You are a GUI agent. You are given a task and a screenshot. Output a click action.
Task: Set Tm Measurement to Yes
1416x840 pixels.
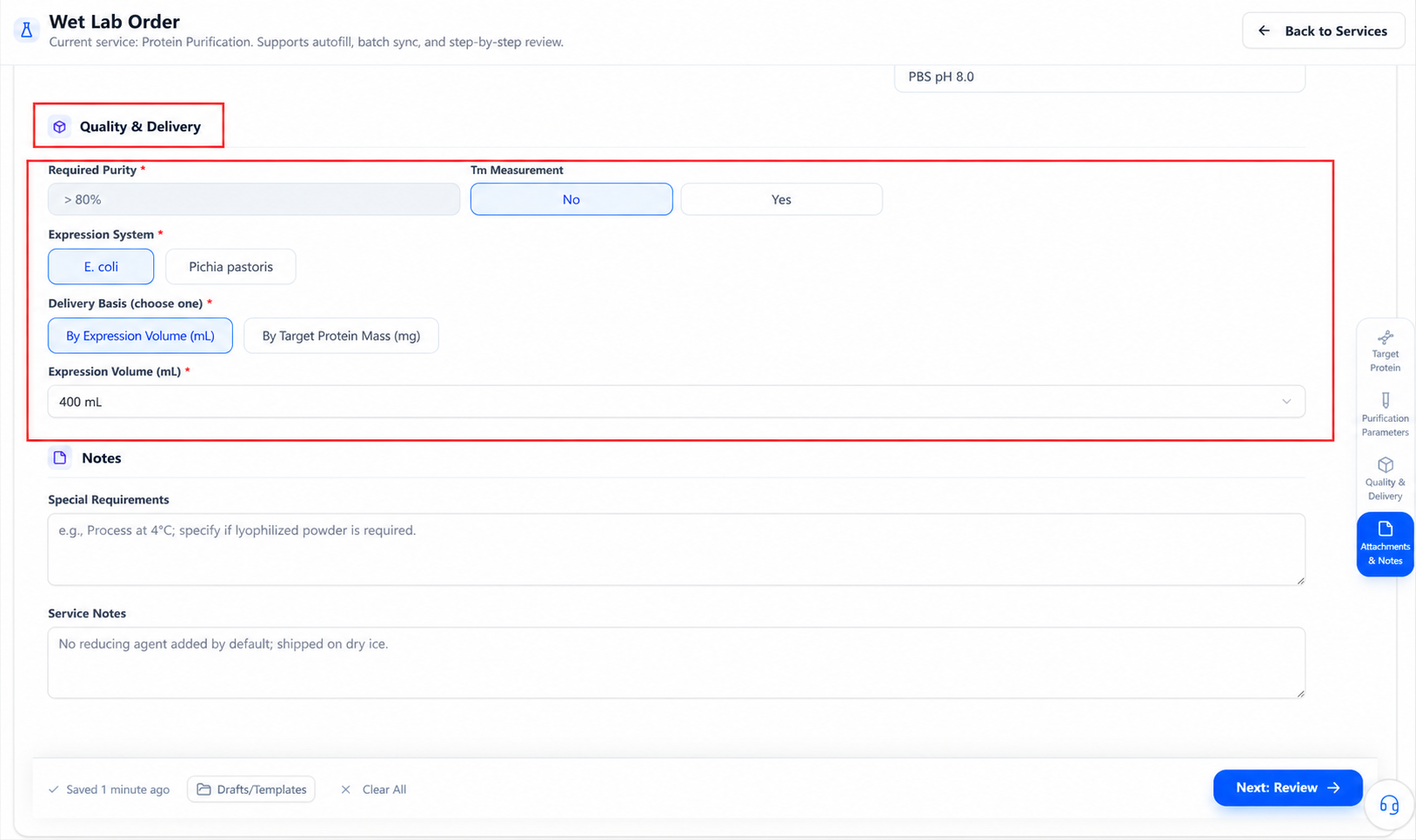[781, 199]
